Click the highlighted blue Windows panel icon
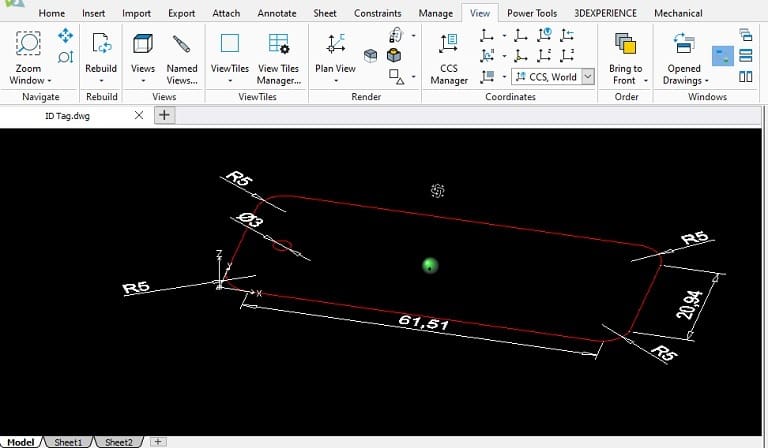 722,56
